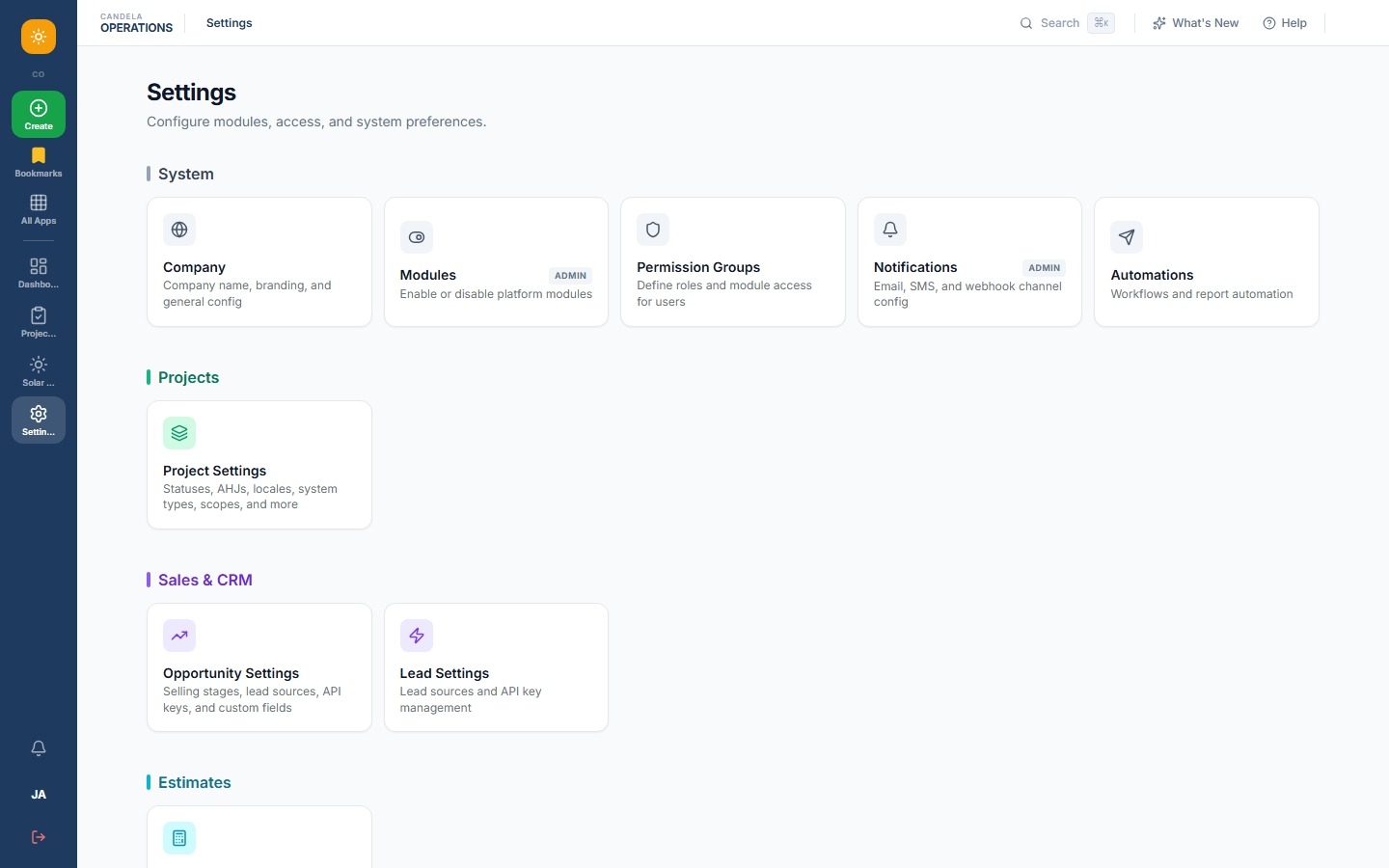The image size is (1389, 868).
Task: Open the Company settings card
Action: click(259, 262)
